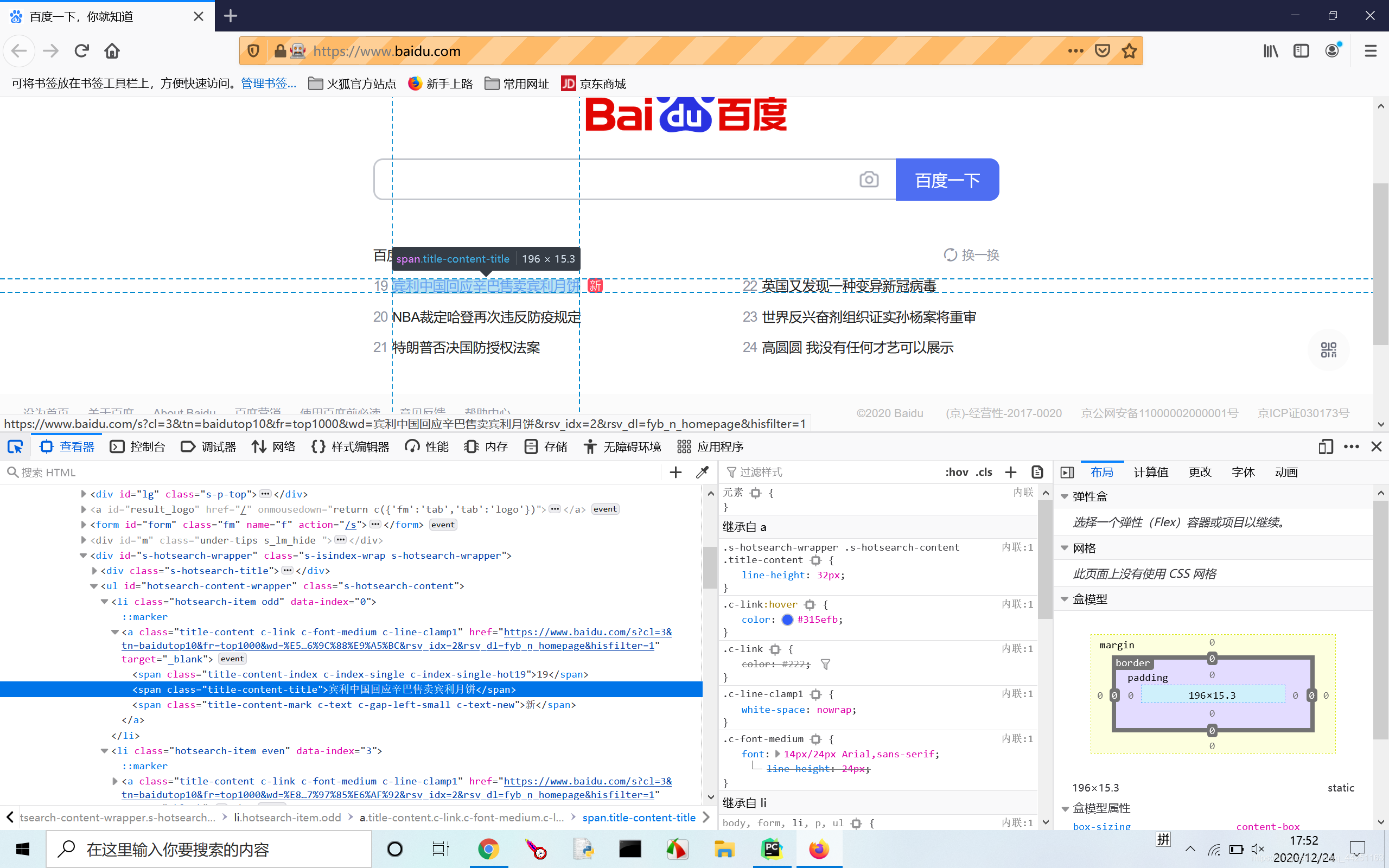Toggle :hov pseudo-class panel
This screenshot has width=1389, height=868.
point(956,473)
